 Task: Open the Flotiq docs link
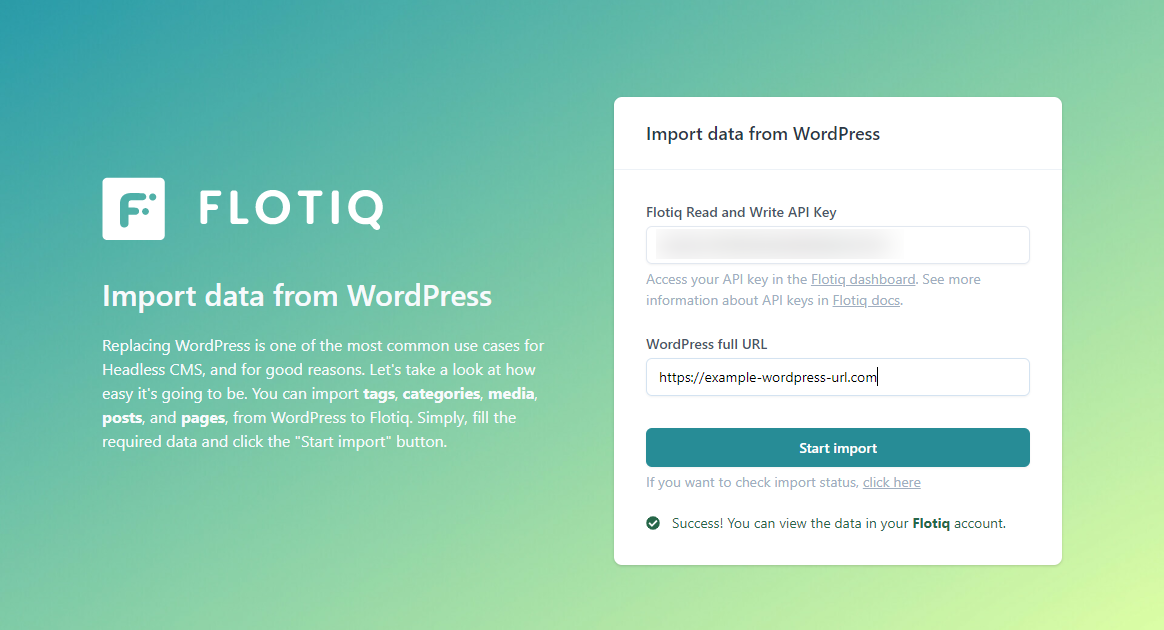tap(866, 300)
